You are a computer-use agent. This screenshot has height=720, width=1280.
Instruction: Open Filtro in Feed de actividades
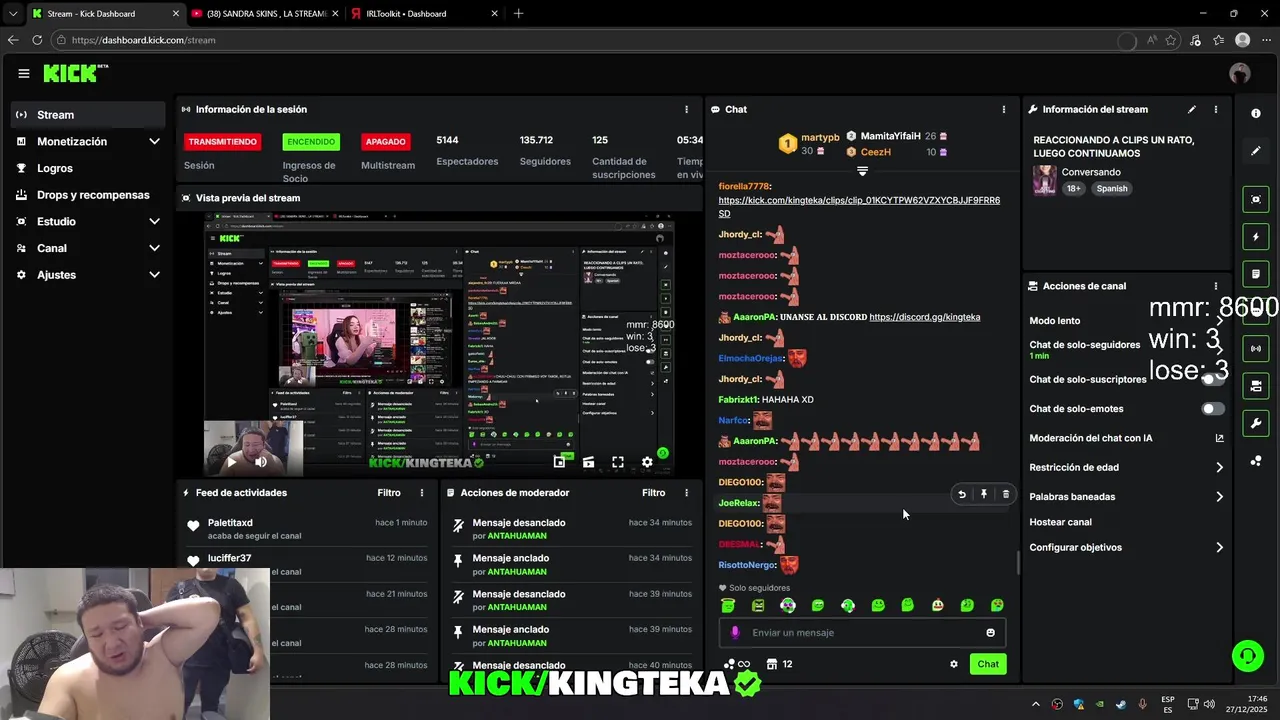(x=389, y=493)
